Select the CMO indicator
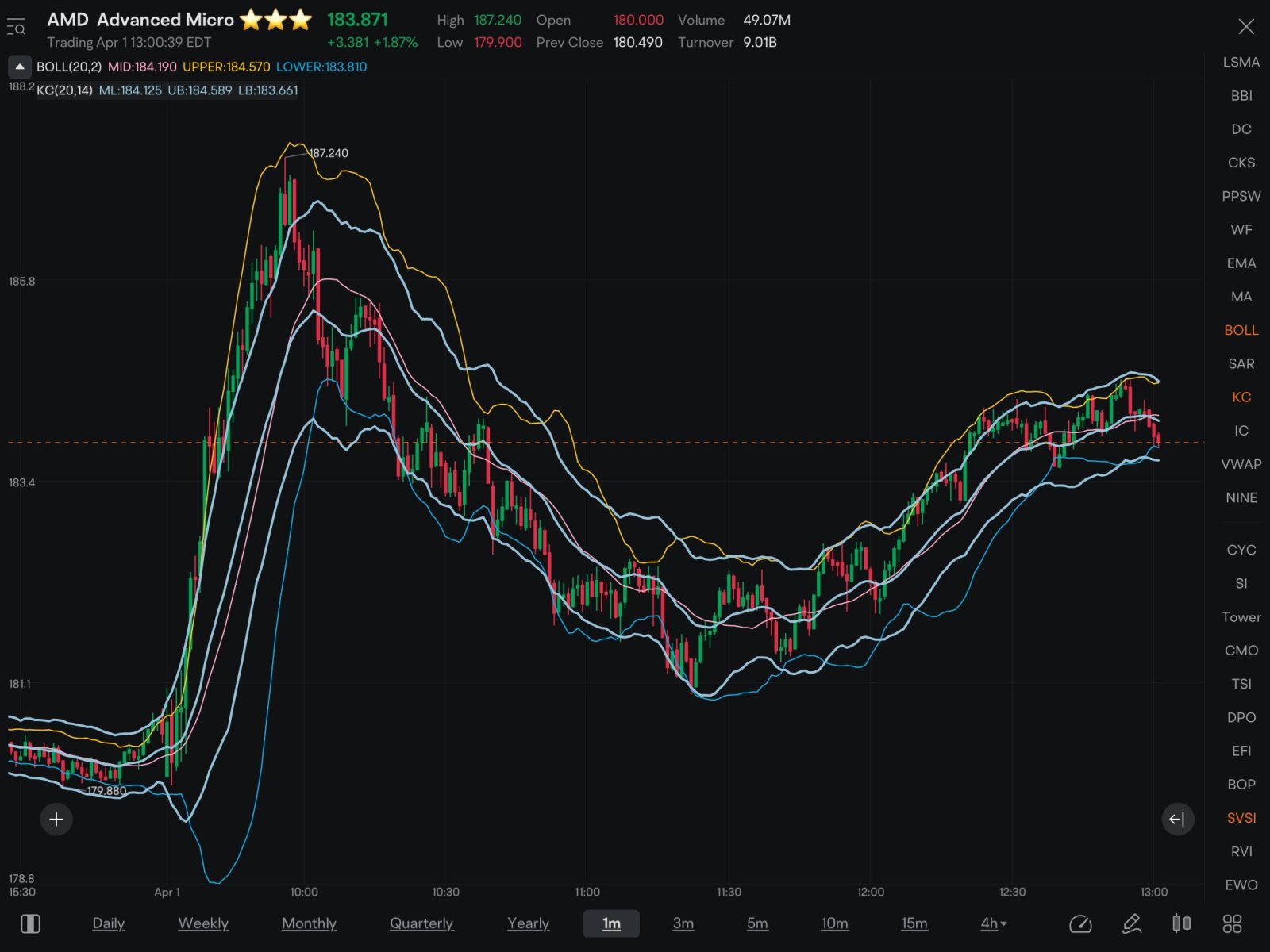 (1241, 650)
